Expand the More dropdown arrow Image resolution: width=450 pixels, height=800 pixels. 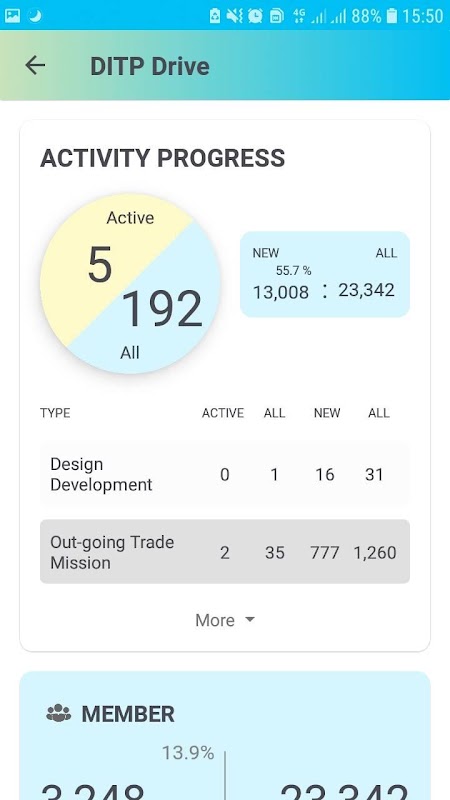coord(249,619)
